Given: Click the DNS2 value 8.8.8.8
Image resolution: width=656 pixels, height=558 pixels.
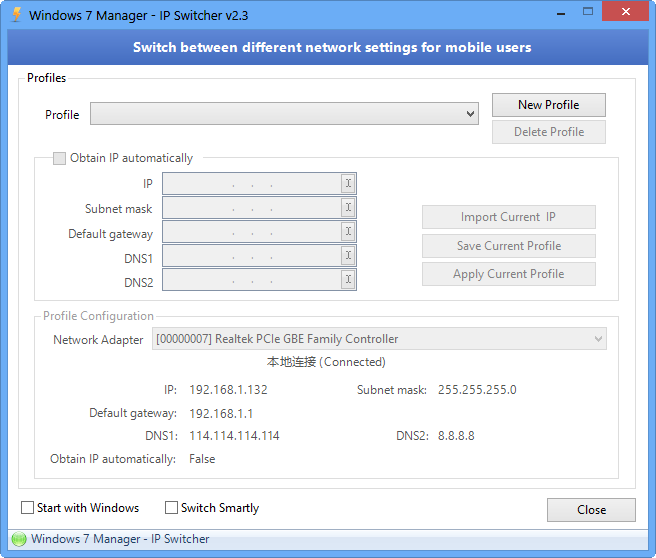Looking at the screenshot, I should pos(456,436).
